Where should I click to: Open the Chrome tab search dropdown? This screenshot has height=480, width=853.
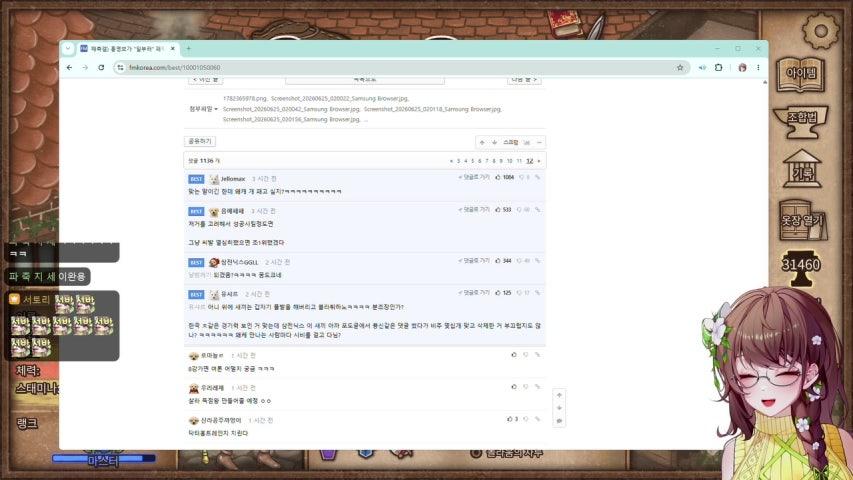pyautogui.click(x=68, y=48)
